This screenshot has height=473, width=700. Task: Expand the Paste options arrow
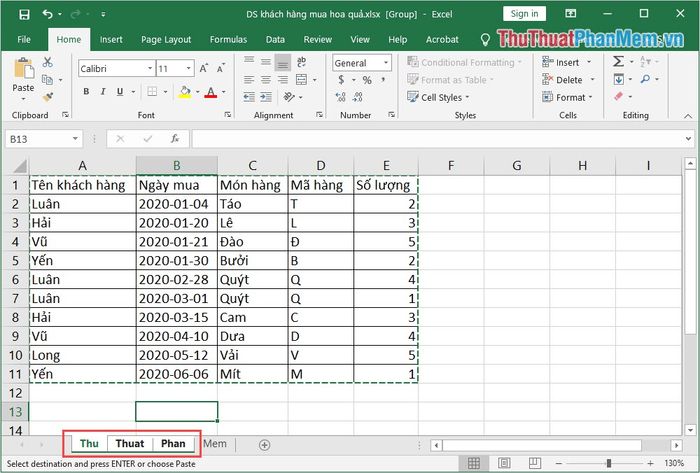pos(23,99)
